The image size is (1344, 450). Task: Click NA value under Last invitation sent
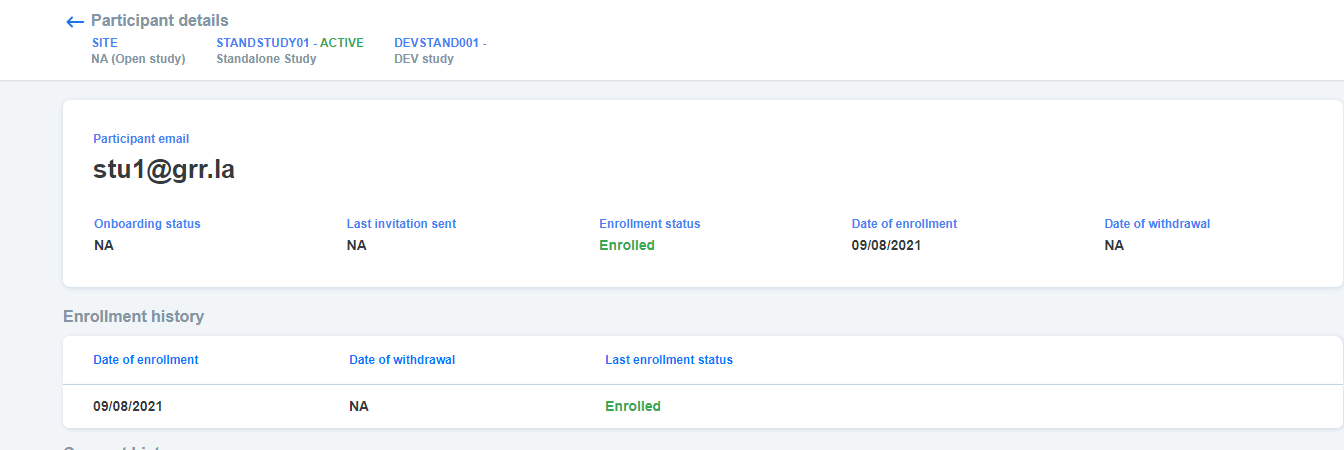[x=357, y=245]
